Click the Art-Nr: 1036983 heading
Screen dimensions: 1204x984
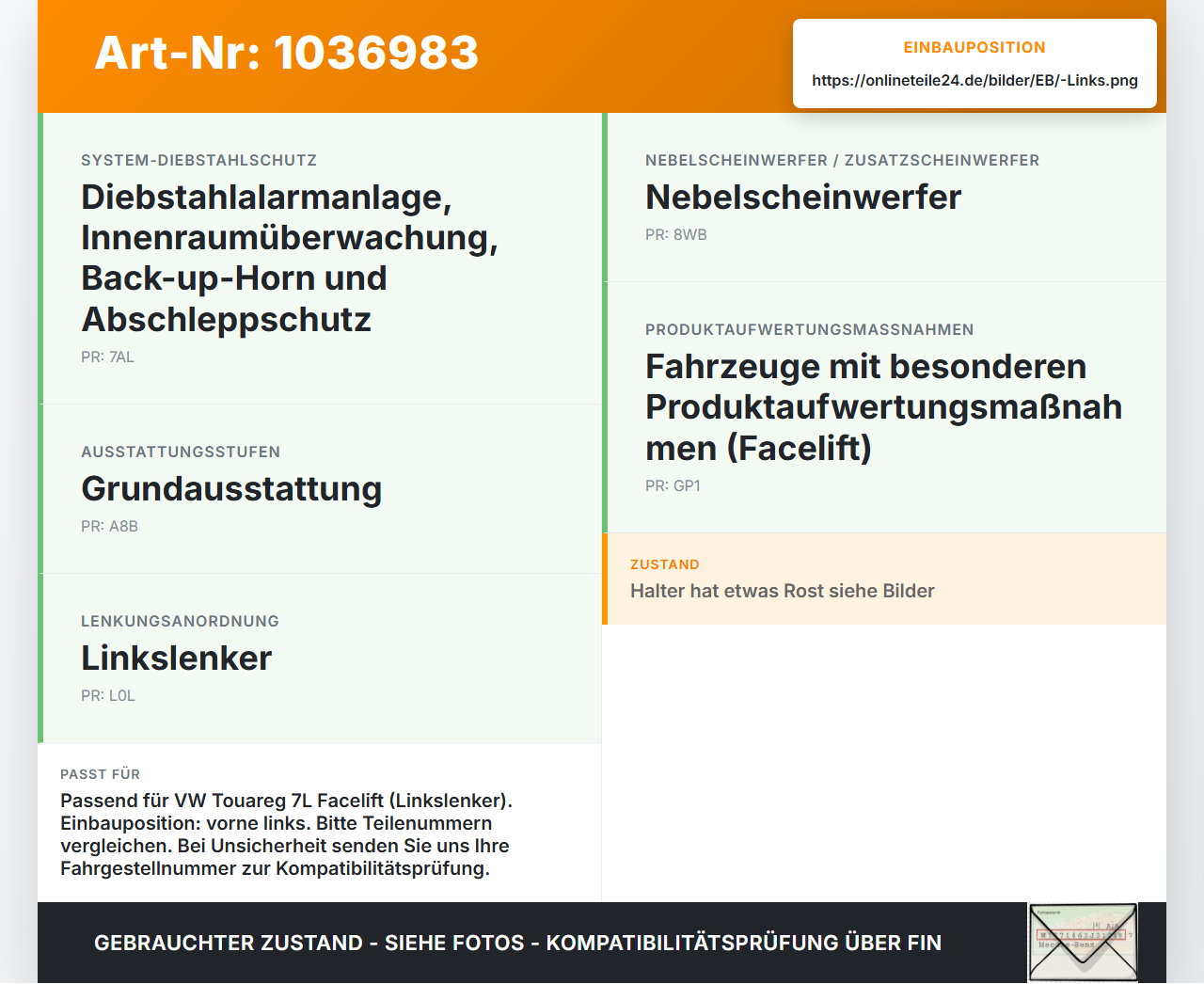click(x=287, y=53)
